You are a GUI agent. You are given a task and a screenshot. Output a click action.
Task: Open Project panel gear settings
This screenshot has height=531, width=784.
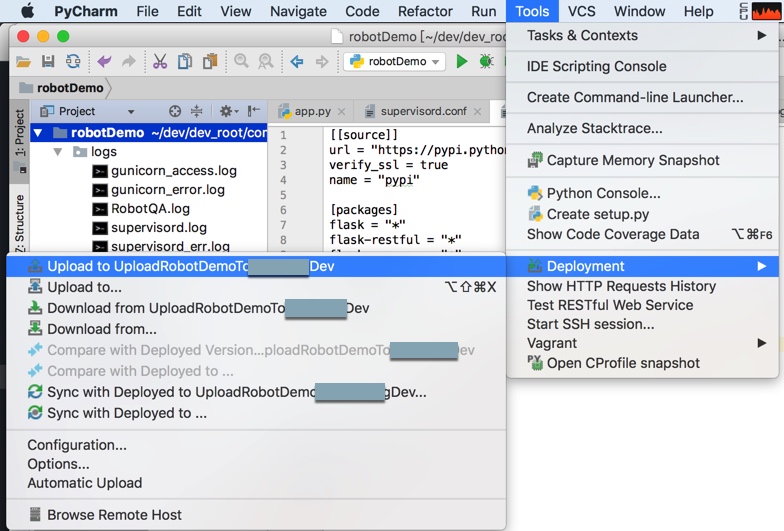click(x=228, y=111)
